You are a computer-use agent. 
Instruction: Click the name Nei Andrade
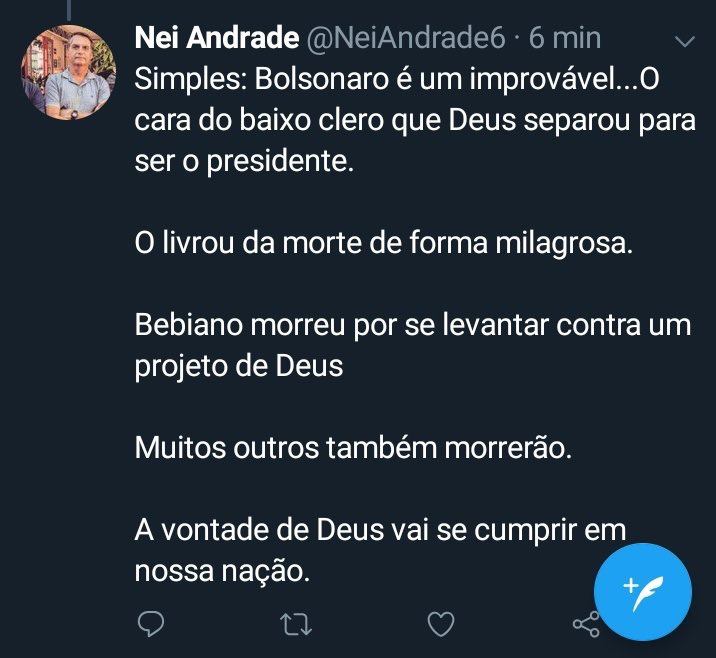coord(216,39)
